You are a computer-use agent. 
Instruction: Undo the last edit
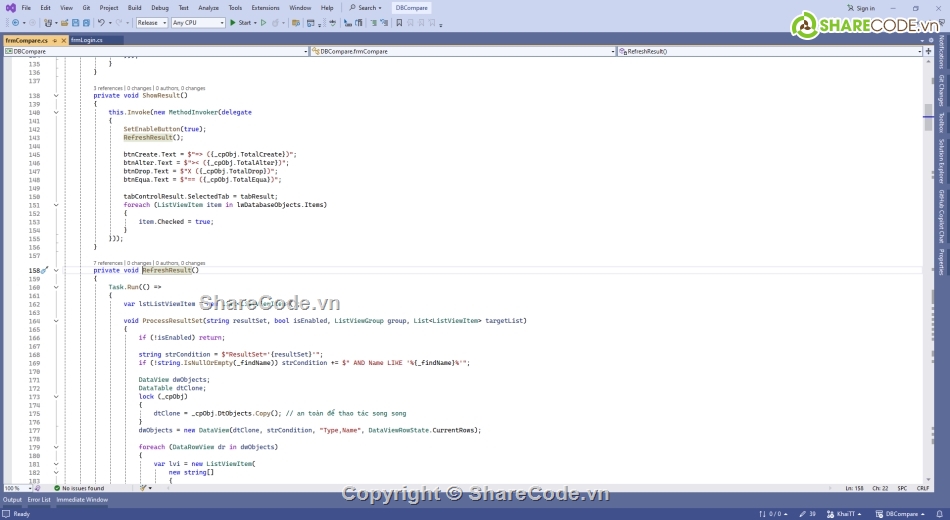point(101,22)
